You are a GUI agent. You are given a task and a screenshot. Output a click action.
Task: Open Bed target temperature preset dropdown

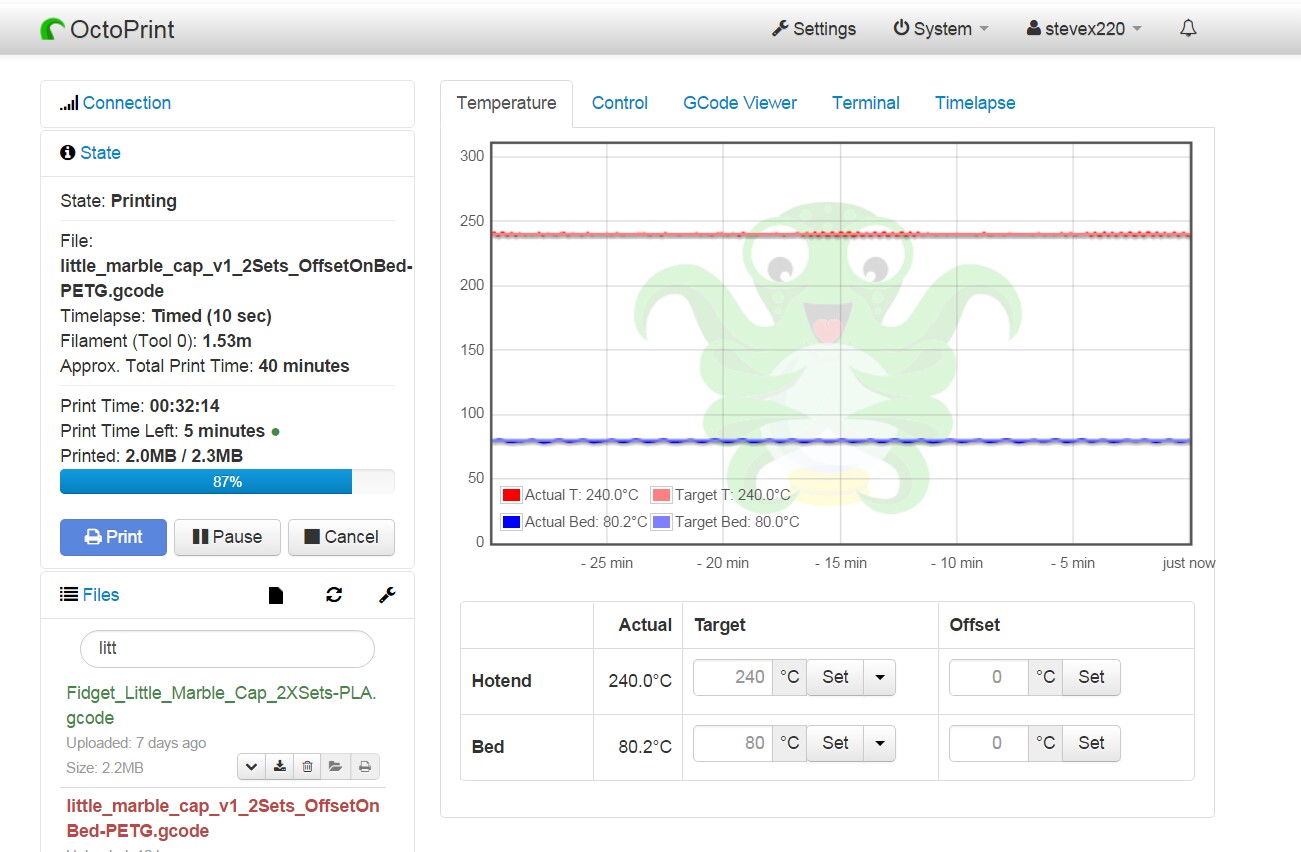point(879,743)
